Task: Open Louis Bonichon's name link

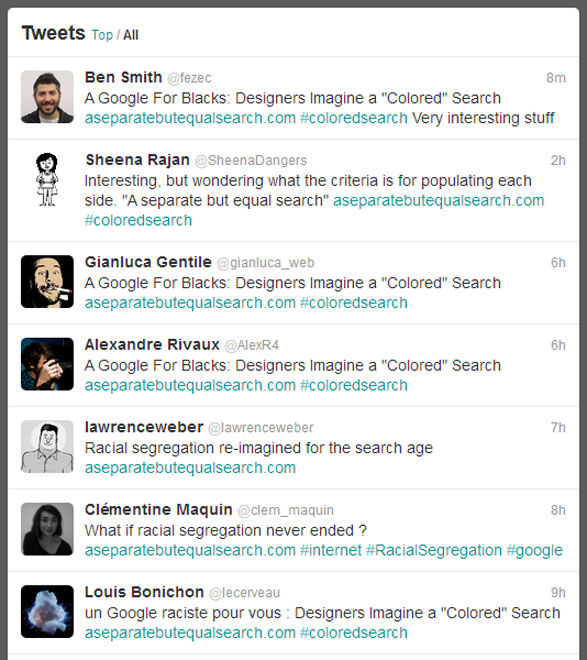Action: [144, 592]
